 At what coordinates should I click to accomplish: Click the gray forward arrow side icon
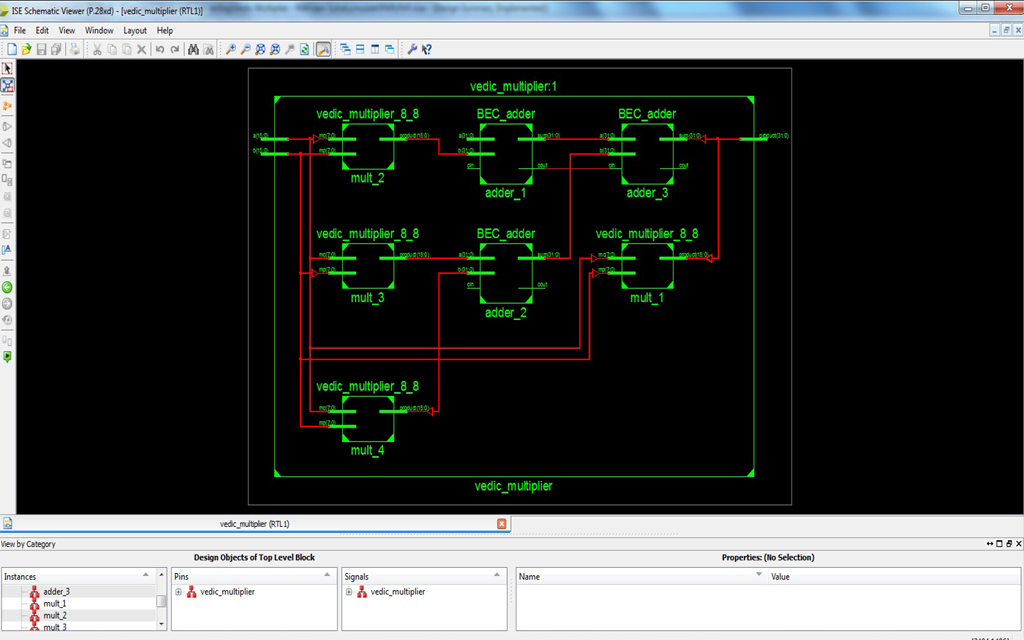point(7,304)
